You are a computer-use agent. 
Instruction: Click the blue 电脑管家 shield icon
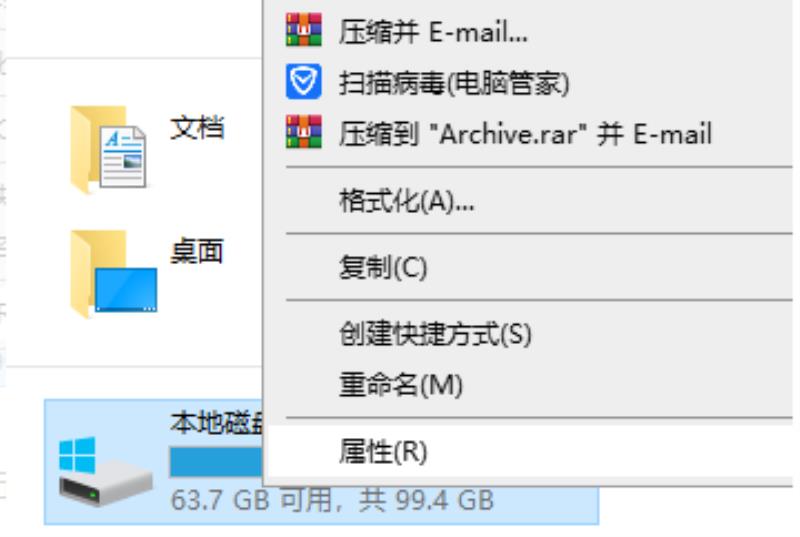pyautogui.click(x=304, y=81)
